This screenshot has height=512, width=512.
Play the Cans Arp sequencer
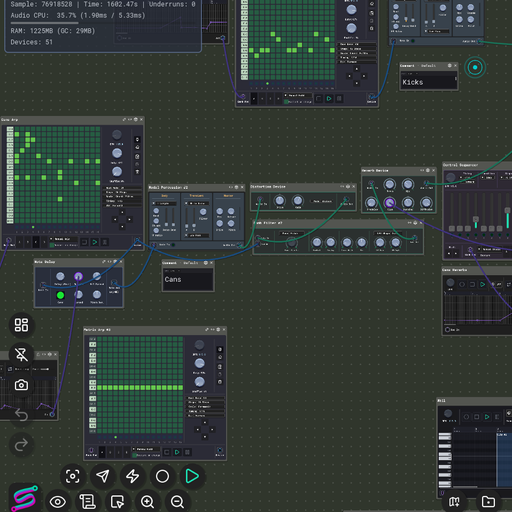tap(95, 242)
